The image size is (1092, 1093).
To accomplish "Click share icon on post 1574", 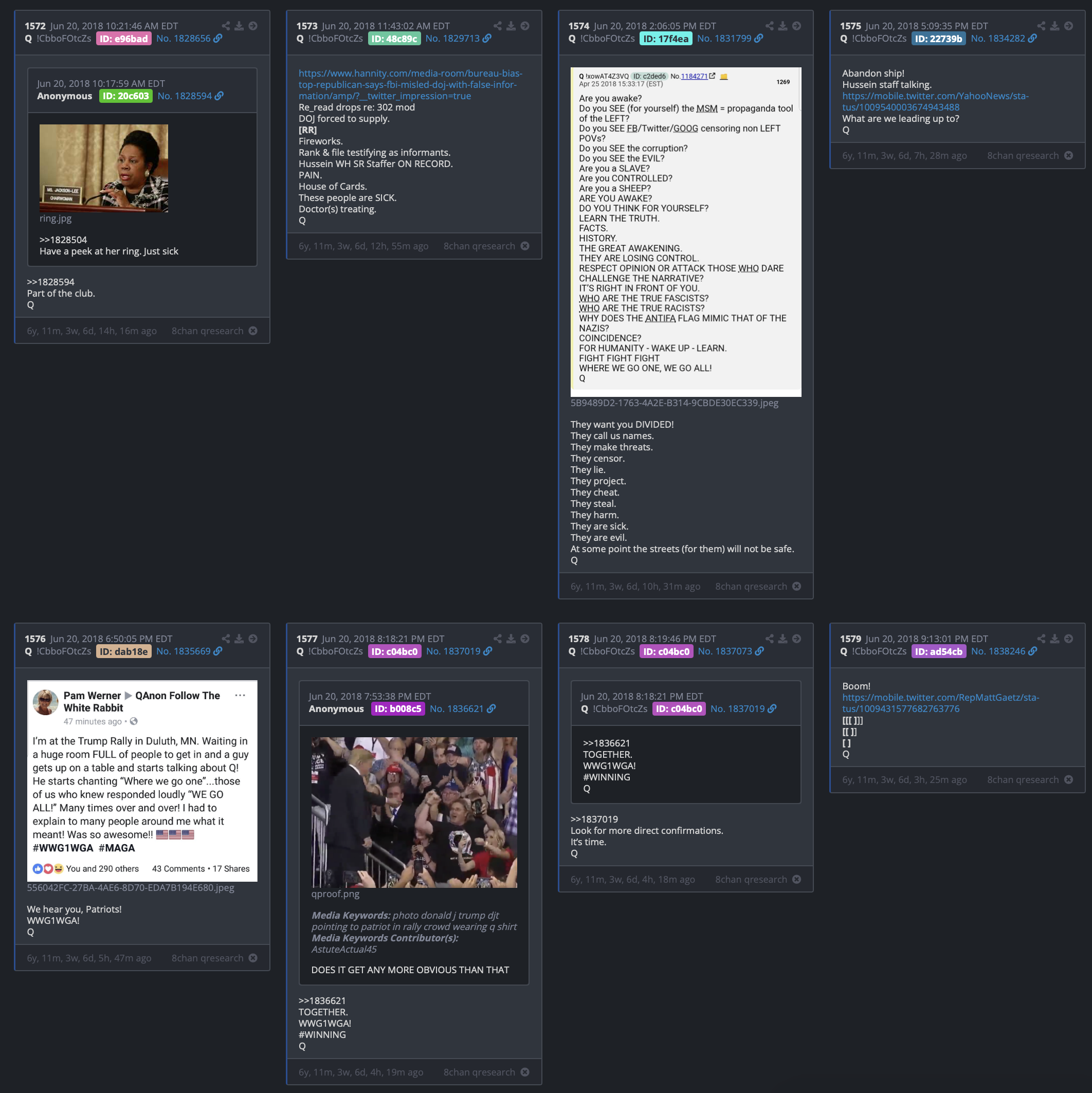I will pos(770,26).
